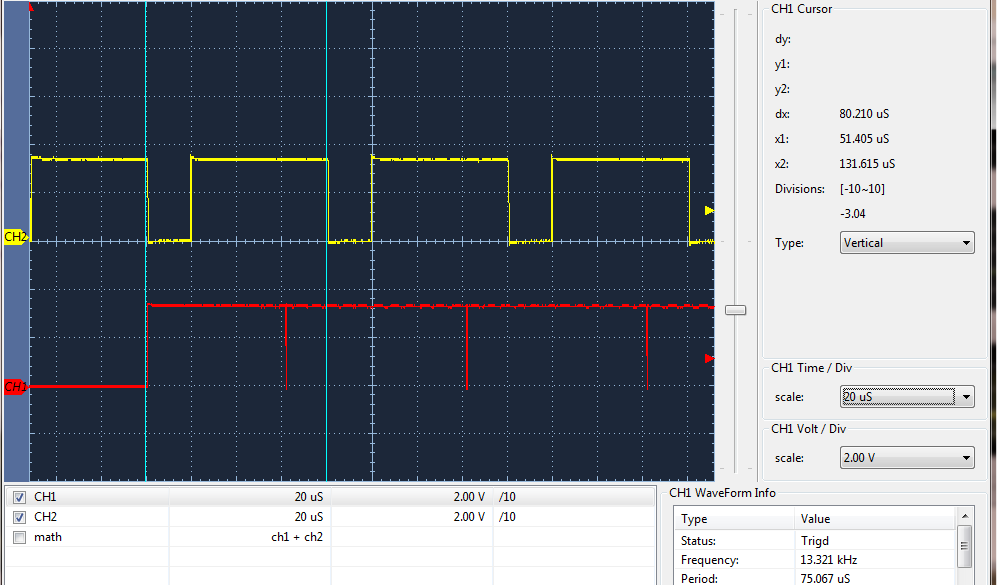Click the math expression ch1 + ch2
997x585 pixels.
point(297,537)
